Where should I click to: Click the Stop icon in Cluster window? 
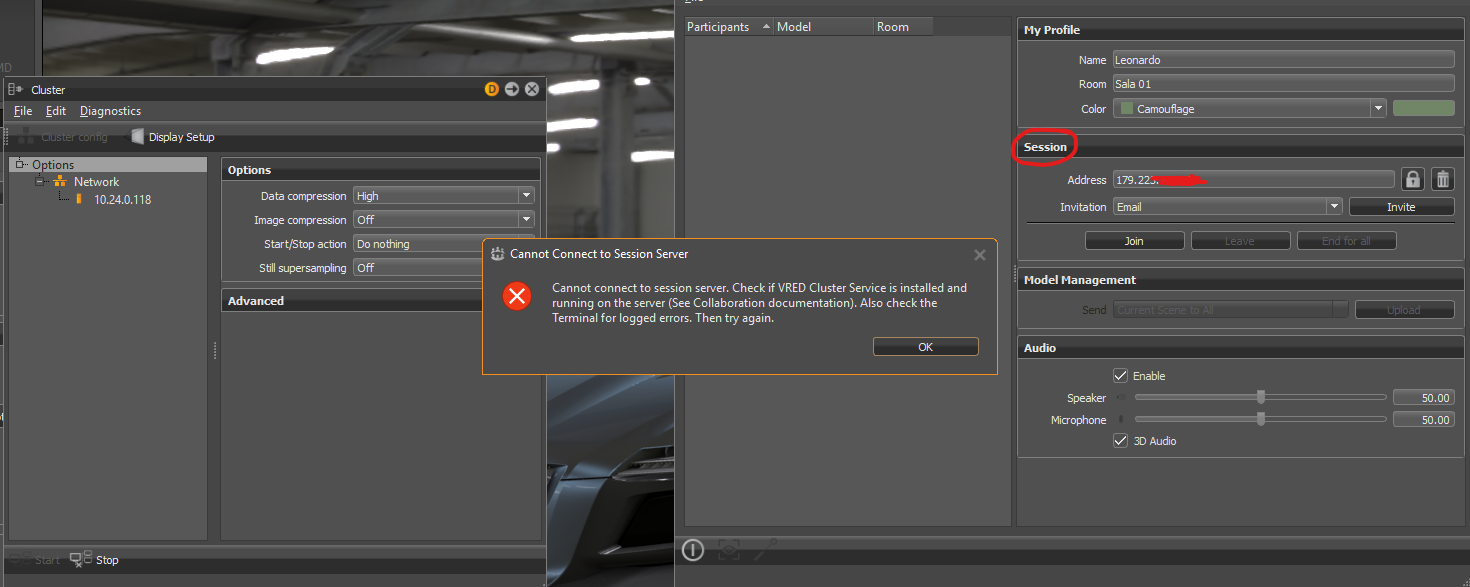pos(80,560)
